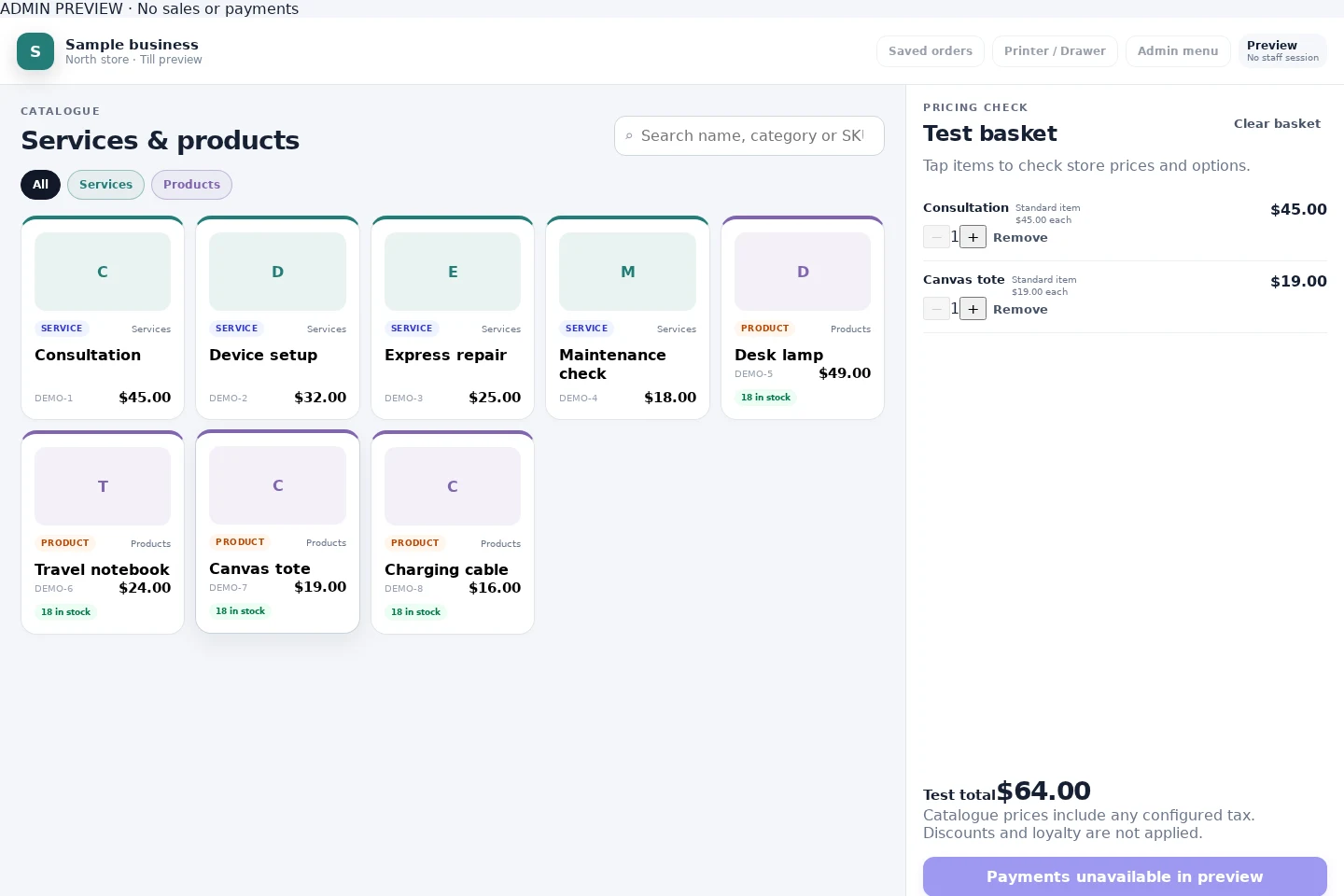This screenshot has width=1344, height=896.
Task: Click Payments unavailable in preview button
Action: coord(1125,876)
